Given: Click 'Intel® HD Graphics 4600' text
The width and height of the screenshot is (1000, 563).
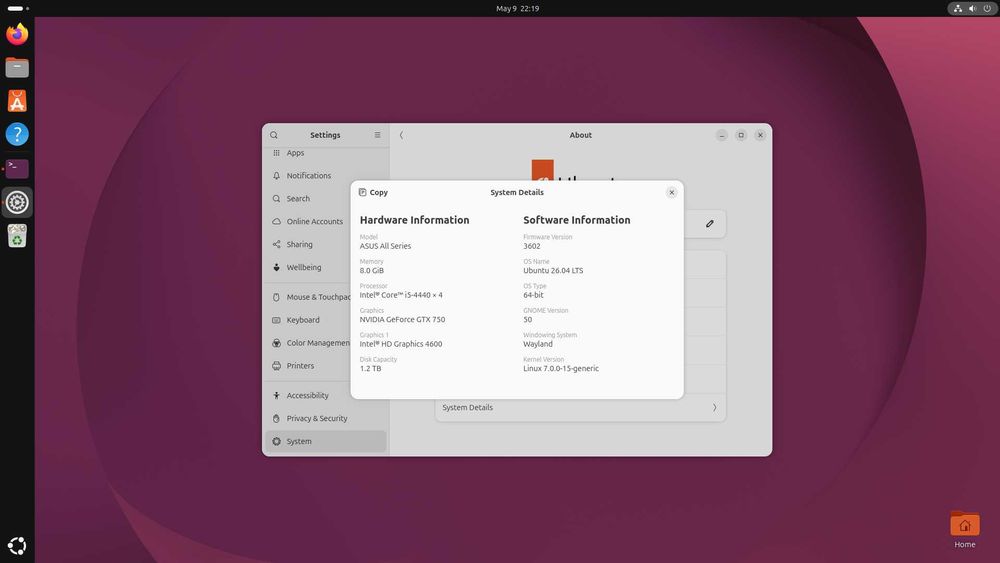Looking at the screenshot, I should tap(401, 344).
